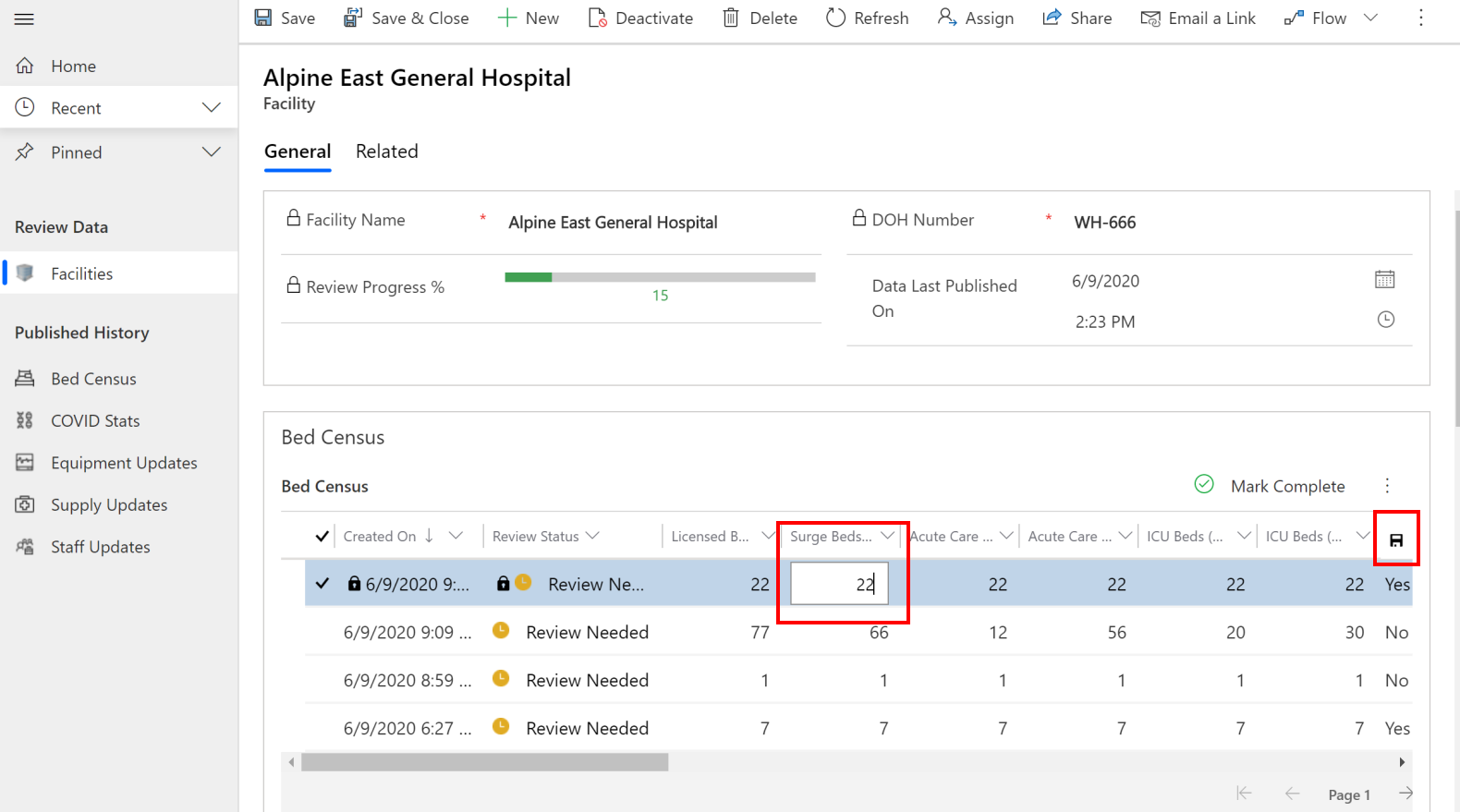Open the second Acute Care column dropdown
The height and width of the screenshot is (812, 1460).
1125,536
